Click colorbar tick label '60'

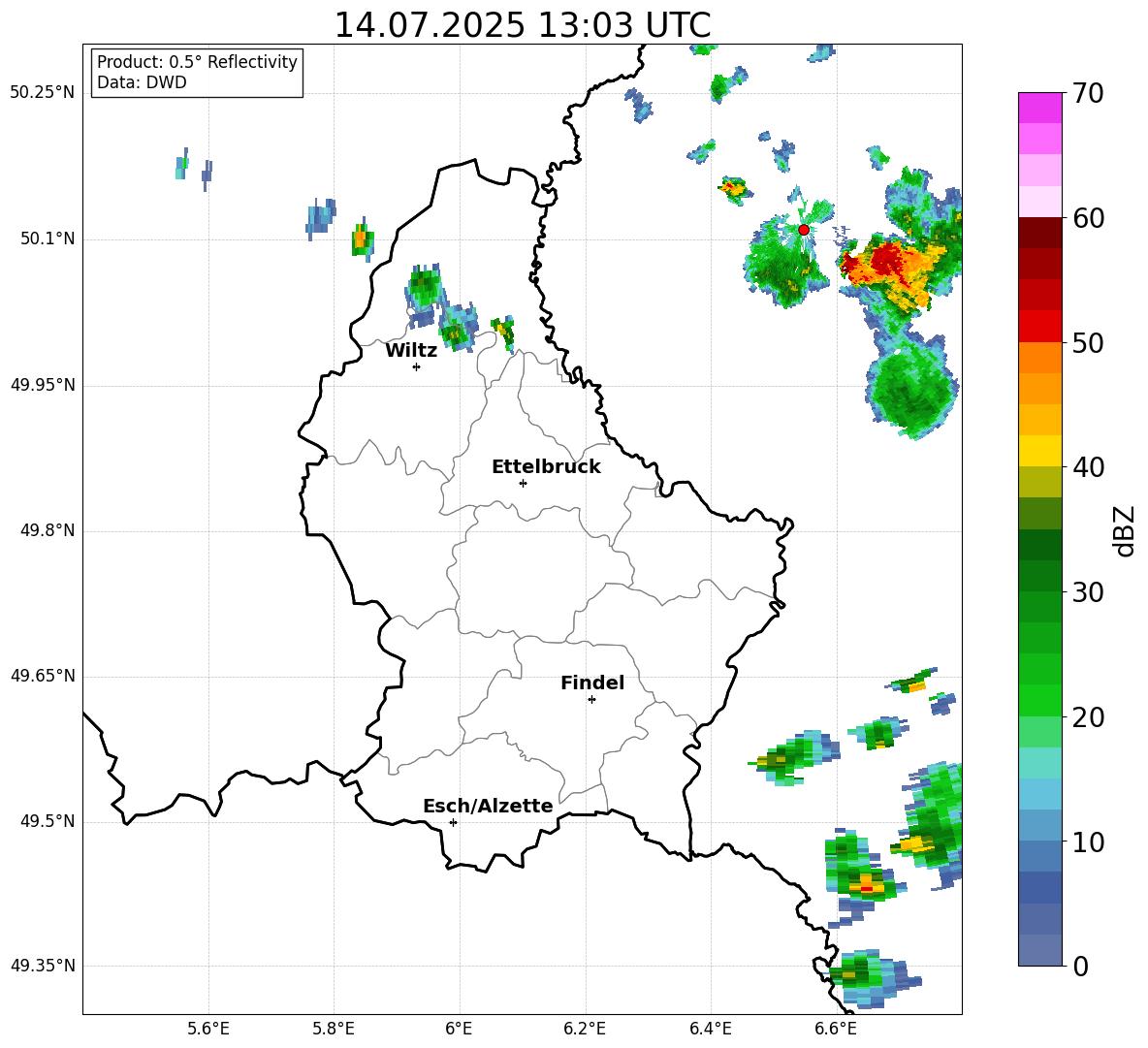tap(1087, 217)
